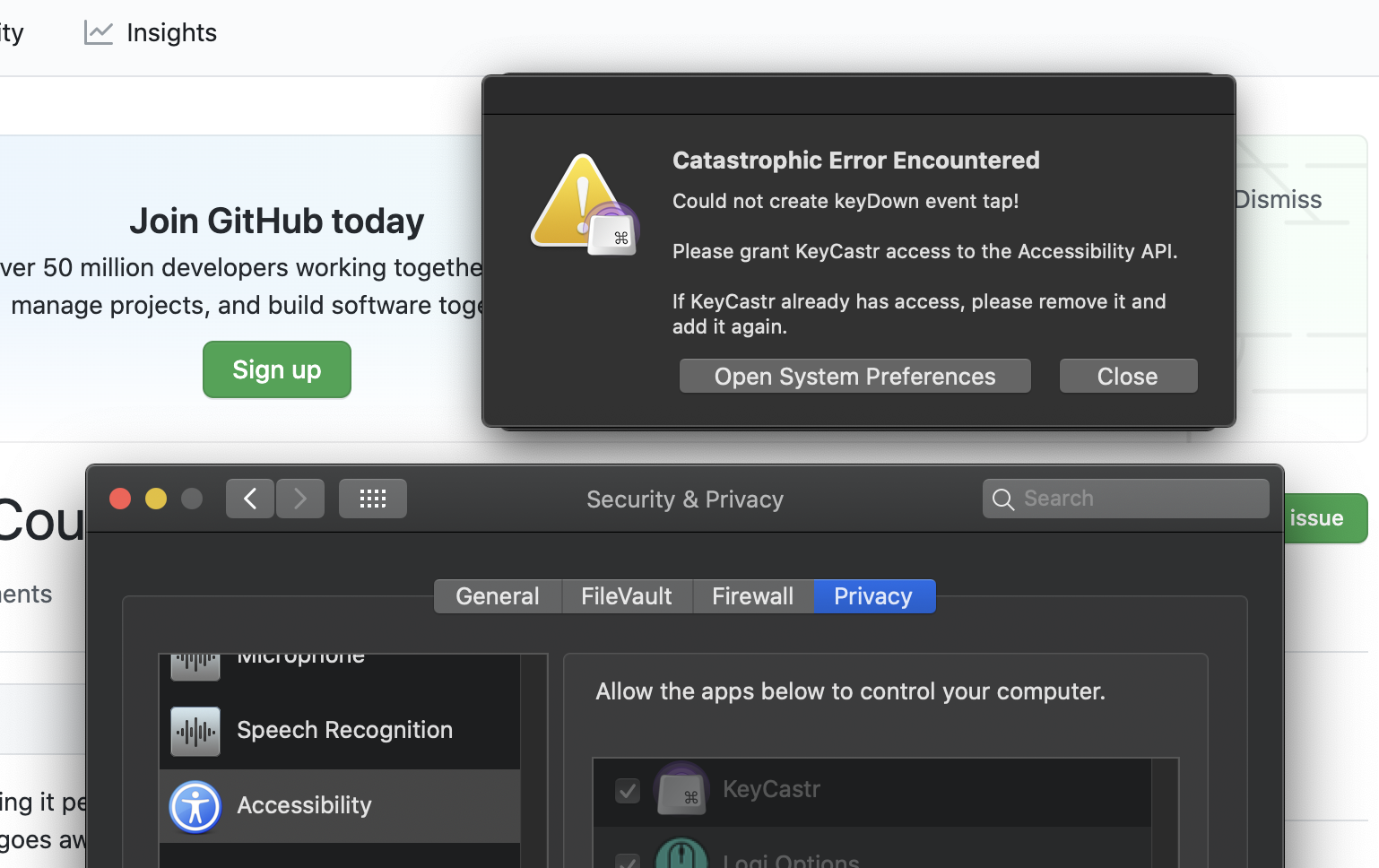This screenshot has width=1379, height=868.
Task: Select the Privacy tab
Action: [873, 596]
